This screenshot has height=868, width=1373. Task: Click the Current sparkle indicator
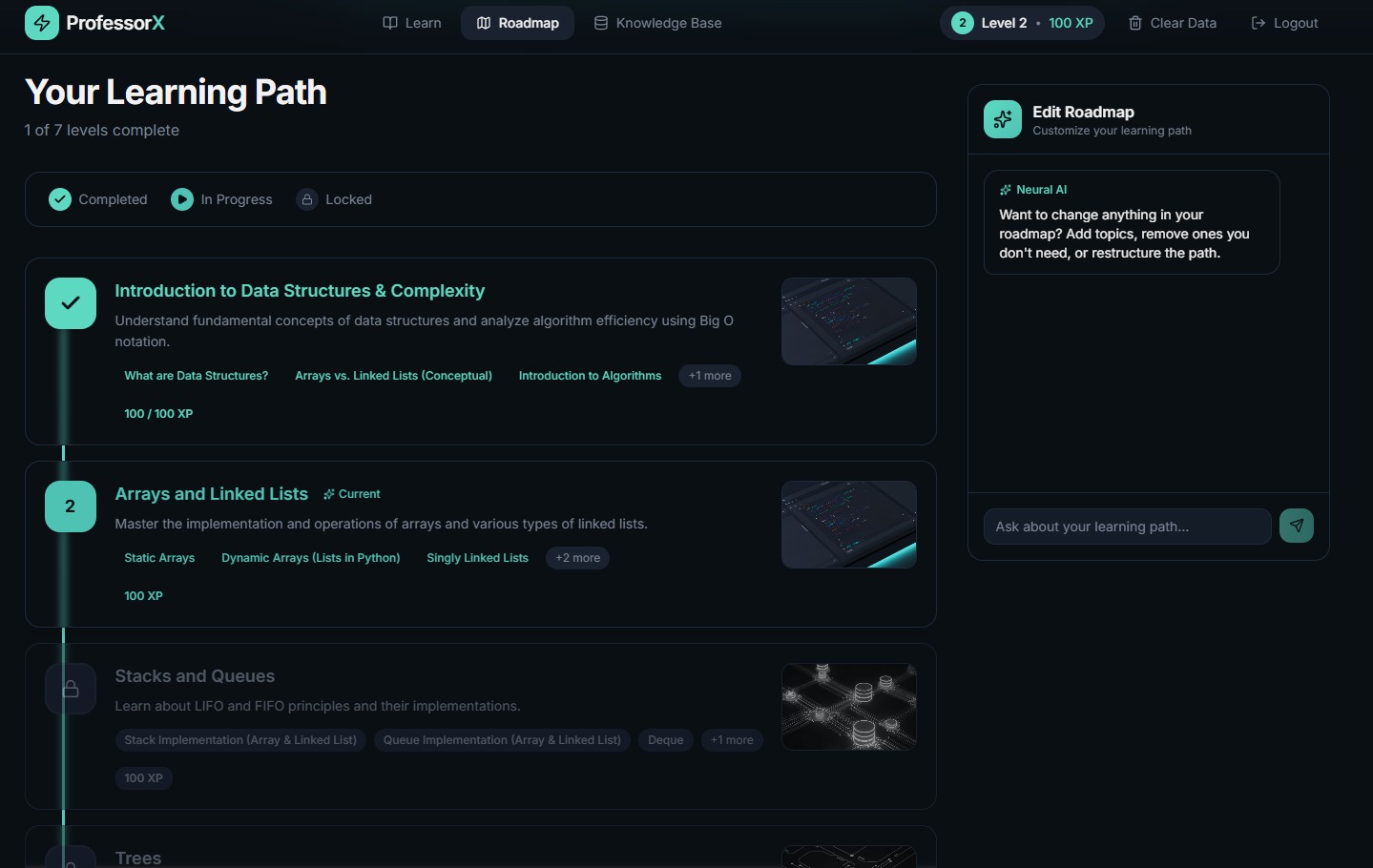coord(352,494)
